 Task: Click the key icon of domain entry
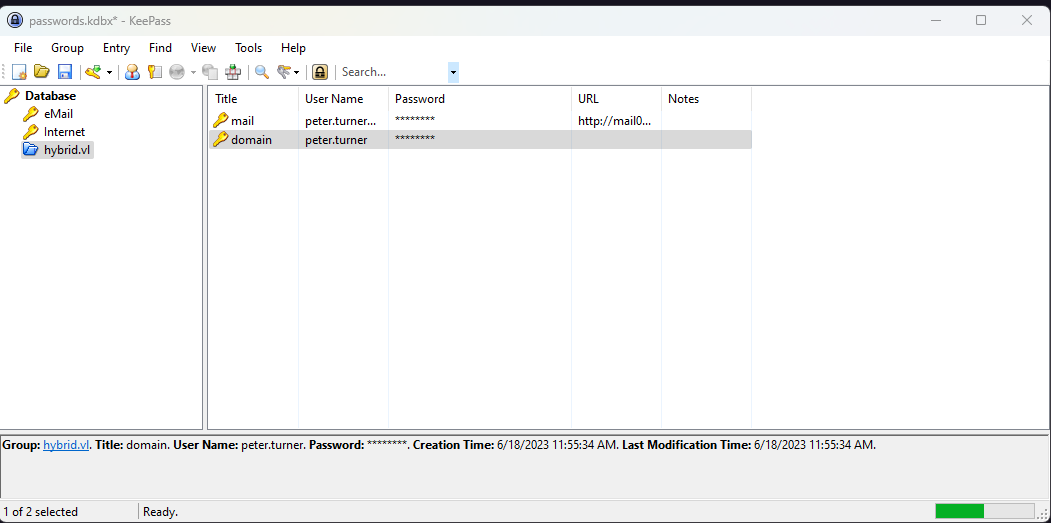[221, 139]
